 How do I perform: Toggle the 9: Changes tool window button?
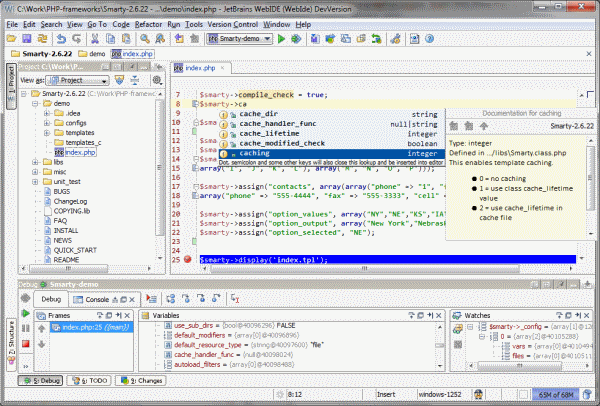[x=141, y=380]
